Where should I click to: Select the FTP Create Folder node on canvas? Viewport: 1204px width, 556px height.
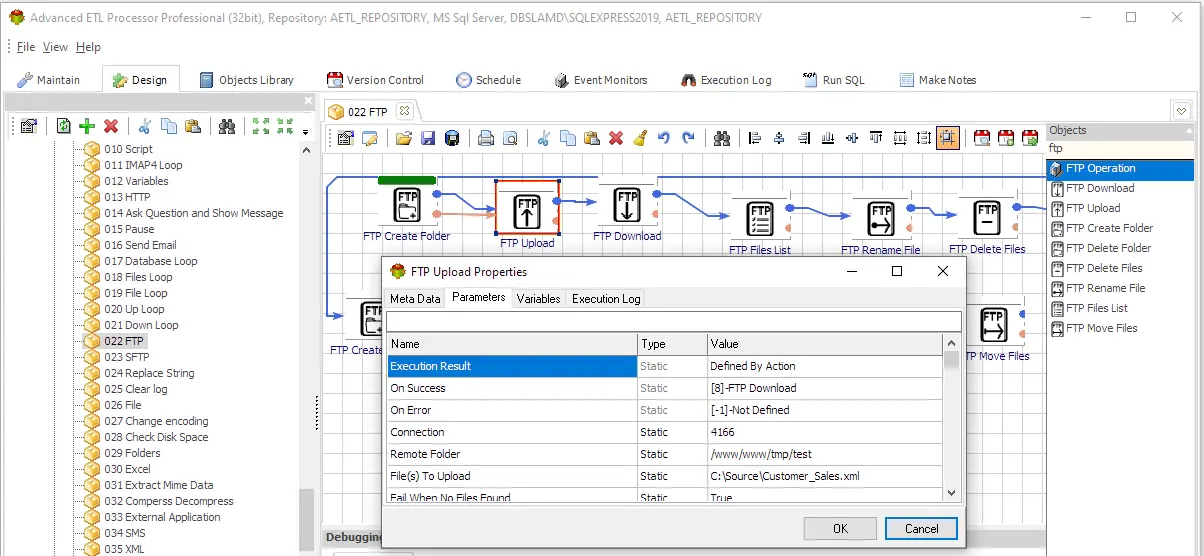click(406, 206)
